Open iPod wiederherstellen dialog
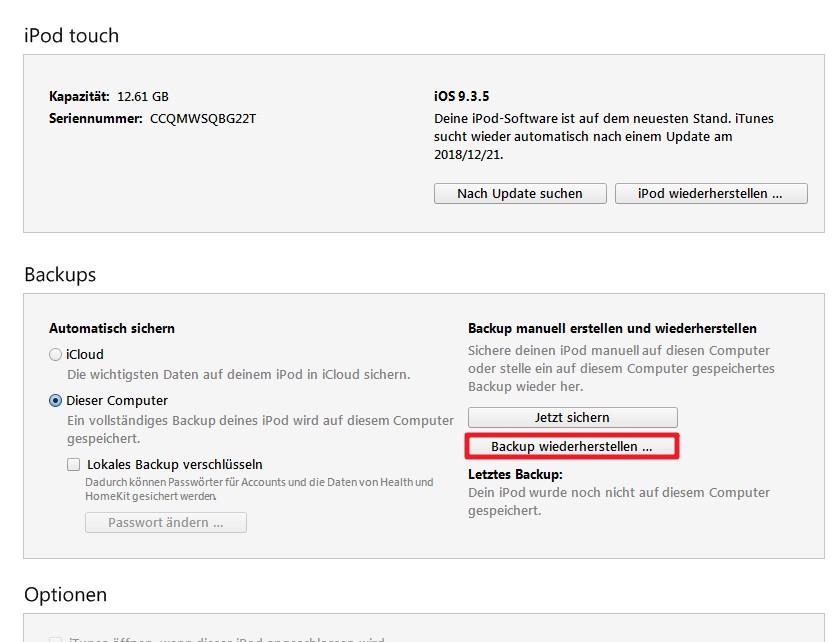The width and height of the screenshot is (832, 642). 711,194
